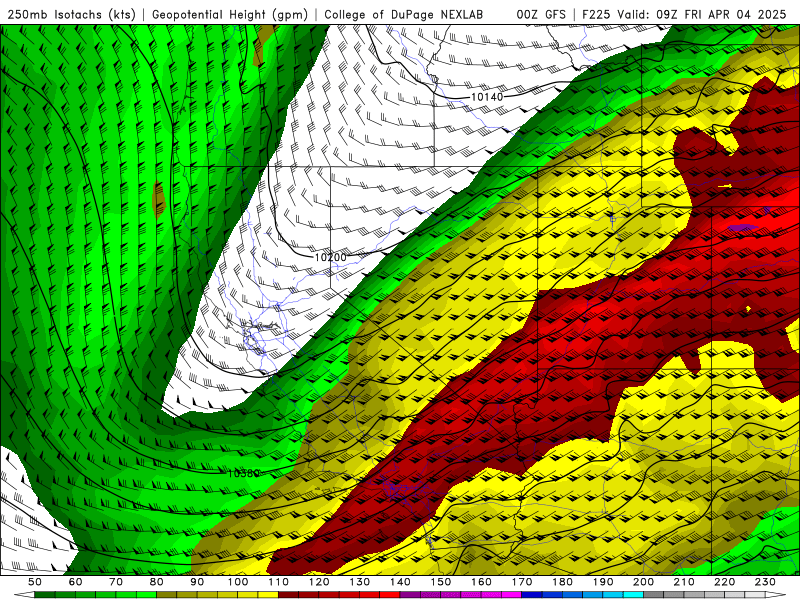The image size is (800, 600).
Task: Click the 'F225' forecast hour text
Action: pyautogui.click(x=597, y=14)
